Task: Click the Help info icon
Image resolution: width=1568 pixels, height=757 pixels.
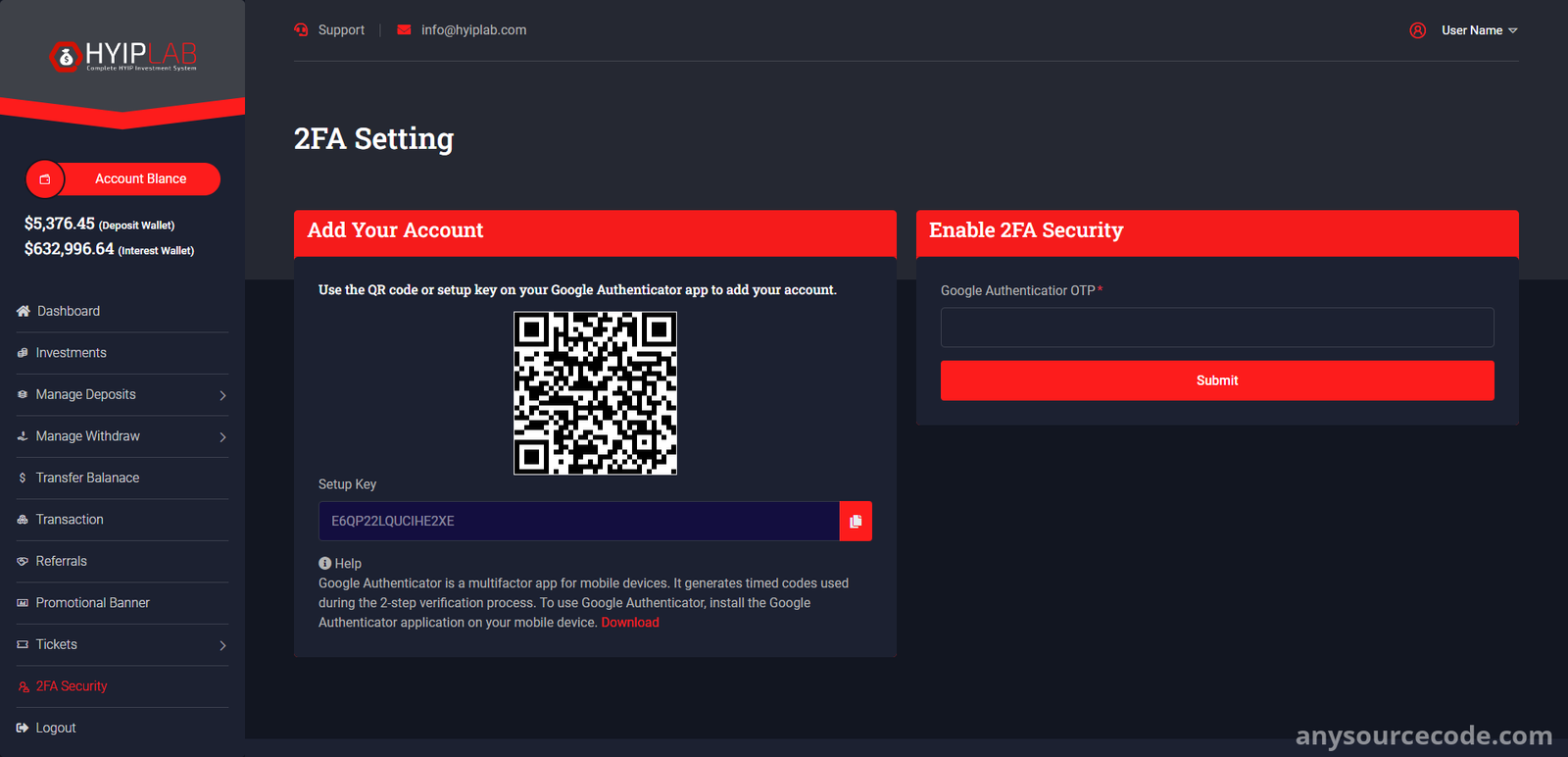Action: pos(324,564)
